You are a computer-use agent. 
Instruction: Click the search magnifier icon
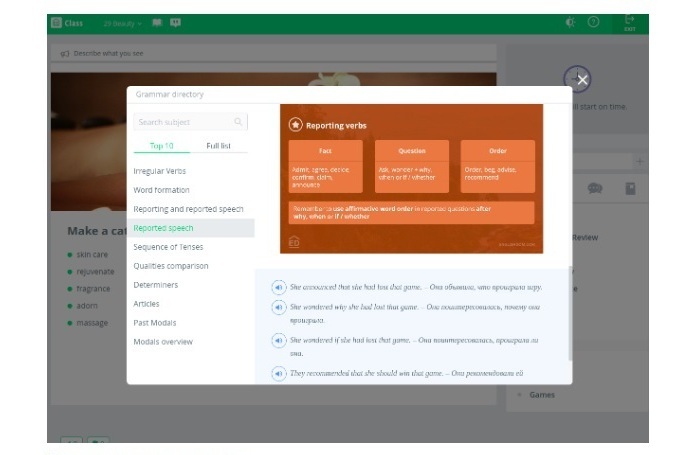tap(238, 122)
